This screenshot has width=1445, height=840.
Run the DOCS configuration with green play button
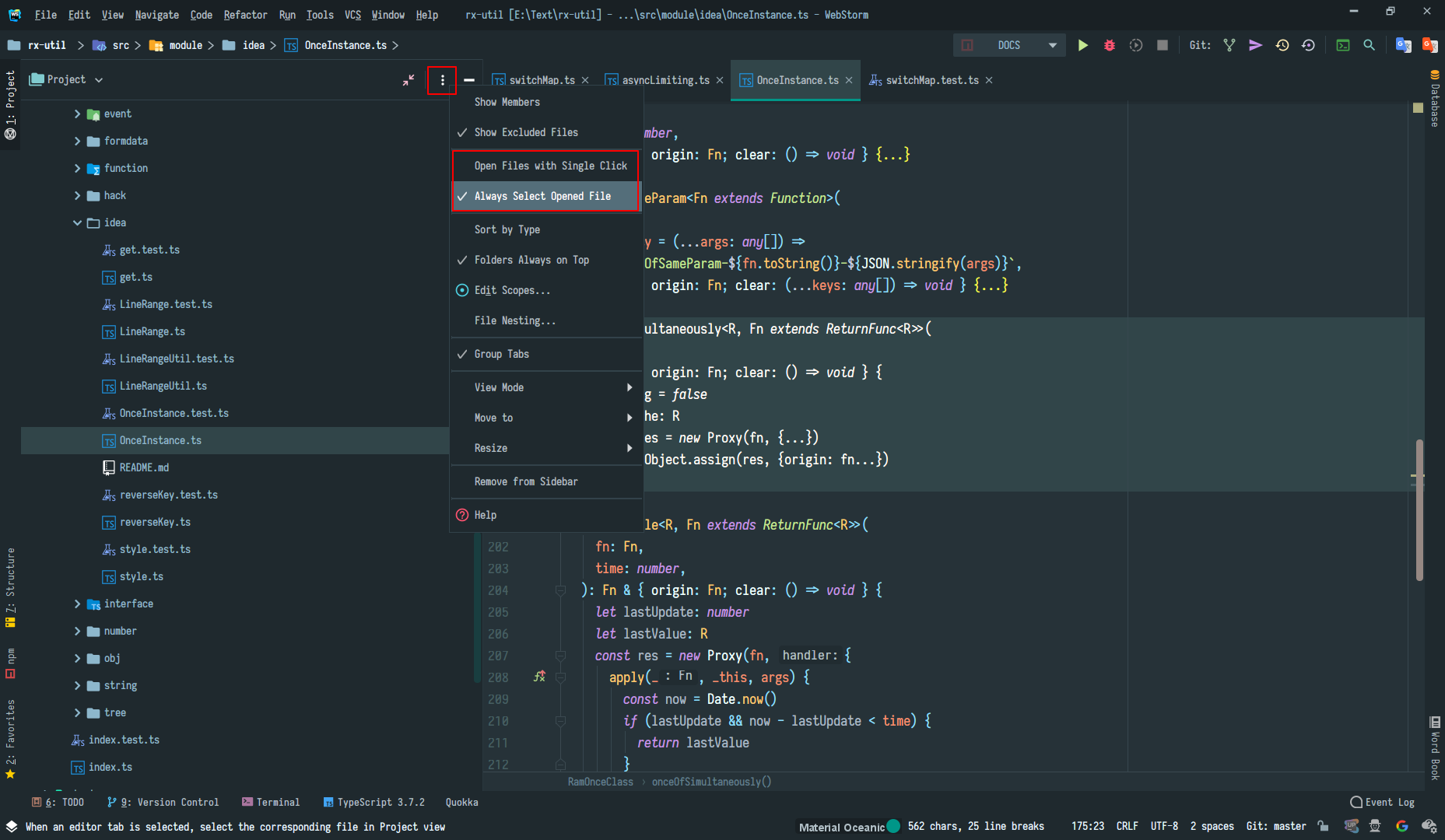[x=1082, y=45]
